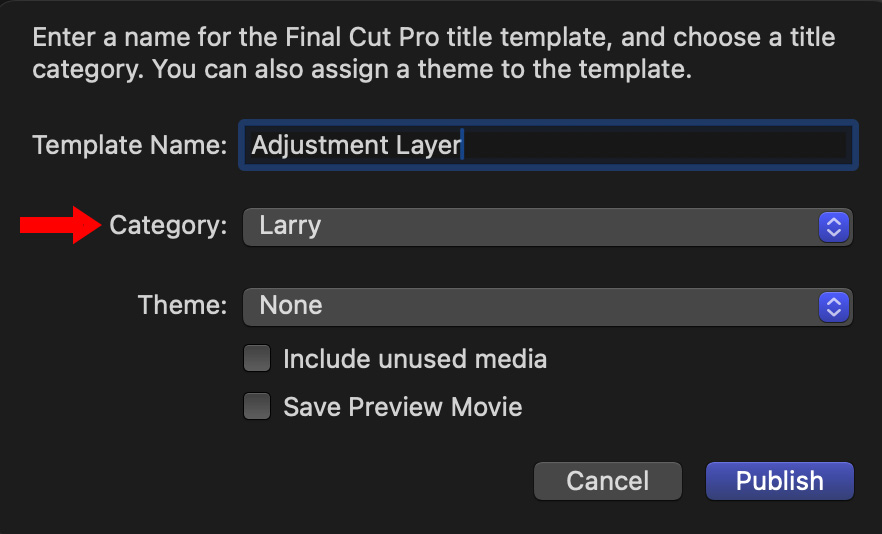The width and height of the screenshot is (882, 534).
Task: Click the Category label text
Action: tap(168, 226)
